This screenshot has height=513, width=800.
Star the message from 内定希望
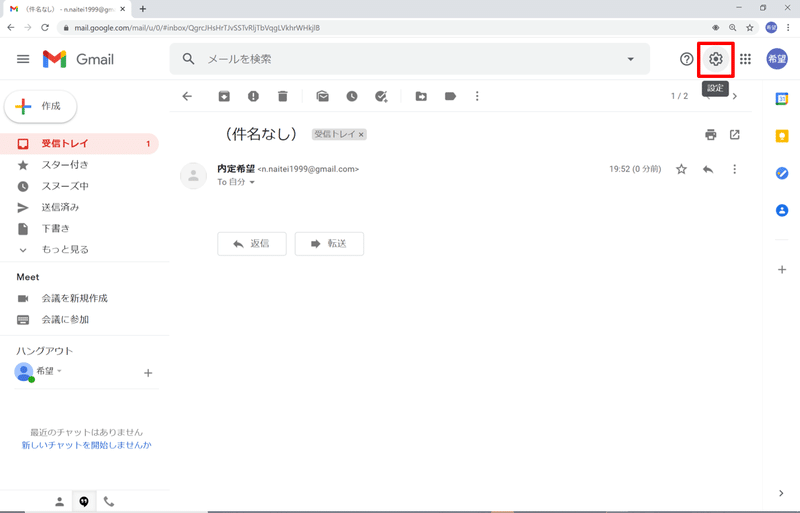[681, 169]
